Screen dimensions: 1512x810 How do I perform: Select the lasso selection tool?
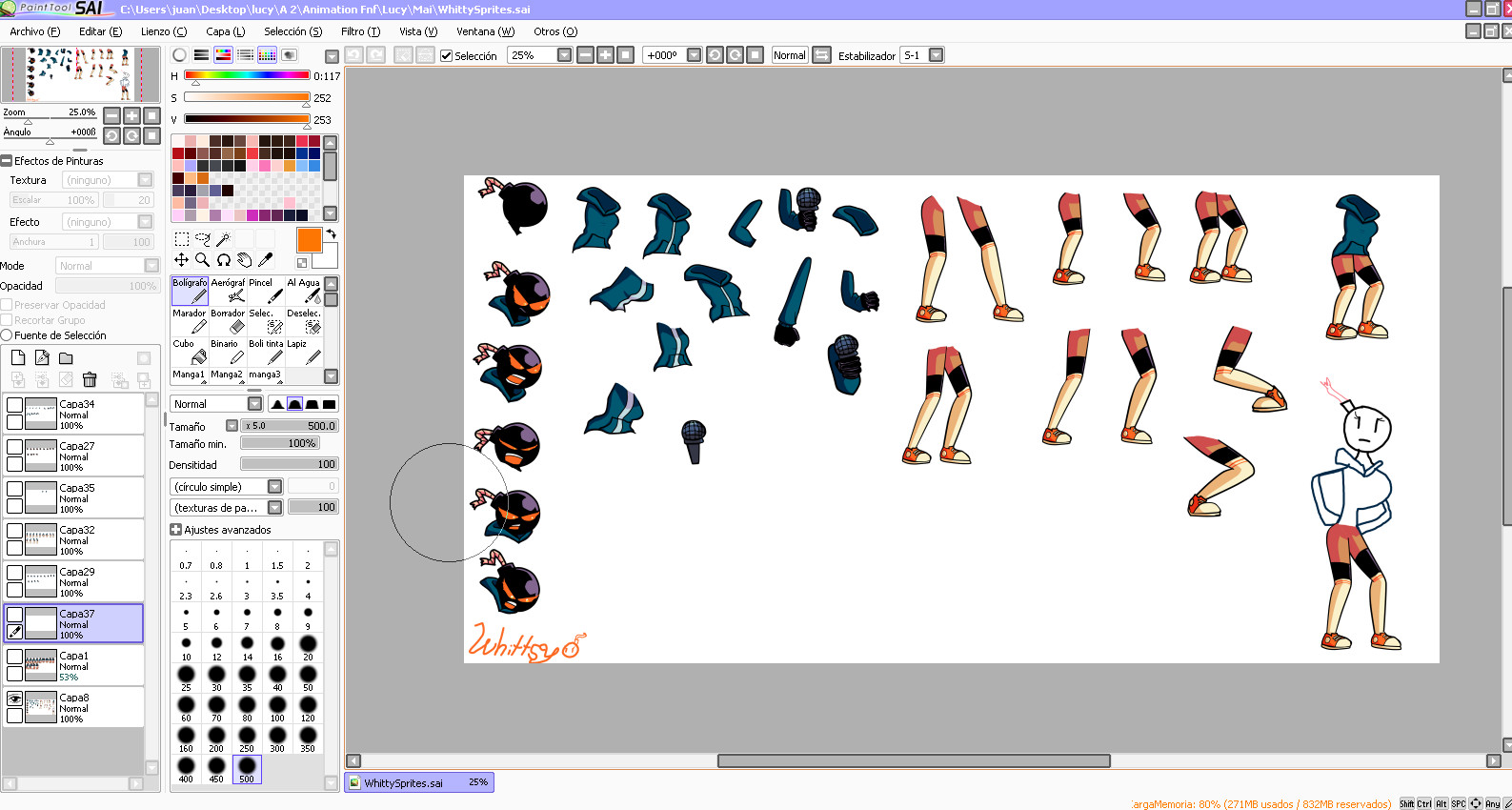[202, 239]
